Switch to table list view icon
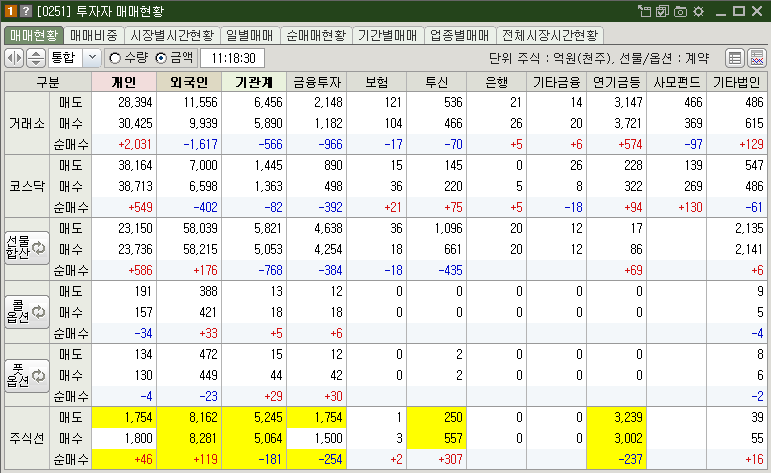 coord(735,58)
